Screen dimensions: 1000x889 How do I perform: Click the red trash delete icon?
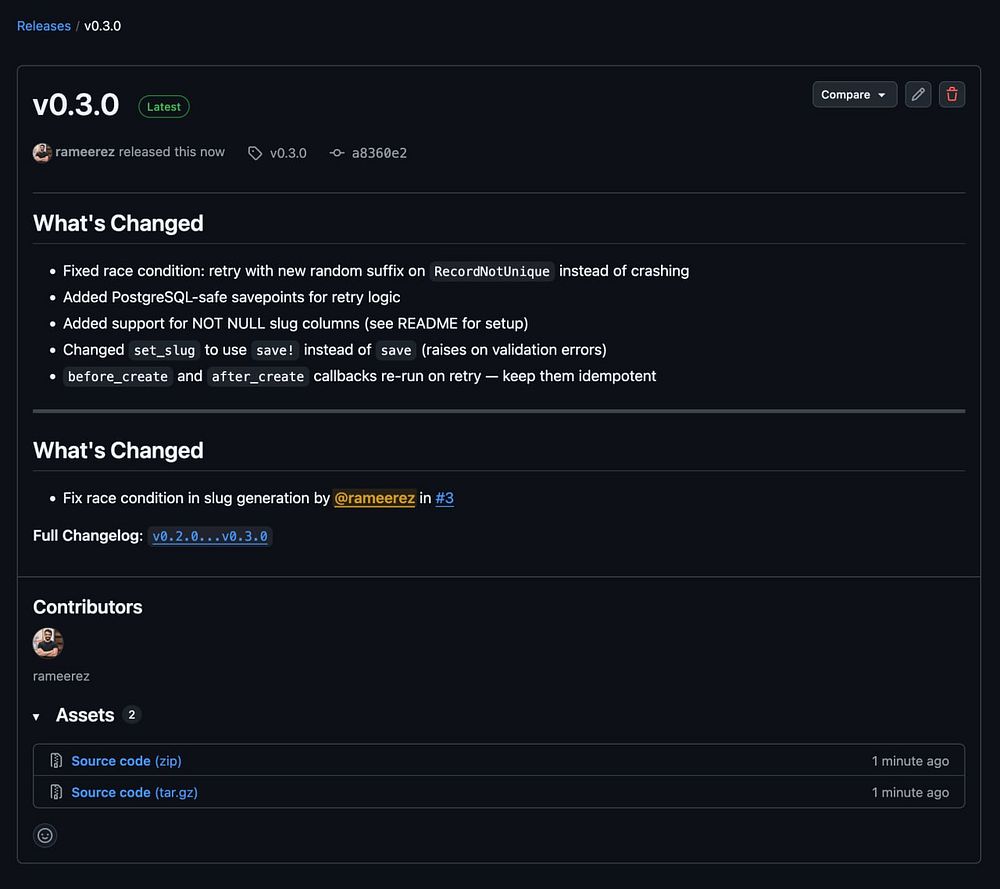pos(952,94)
